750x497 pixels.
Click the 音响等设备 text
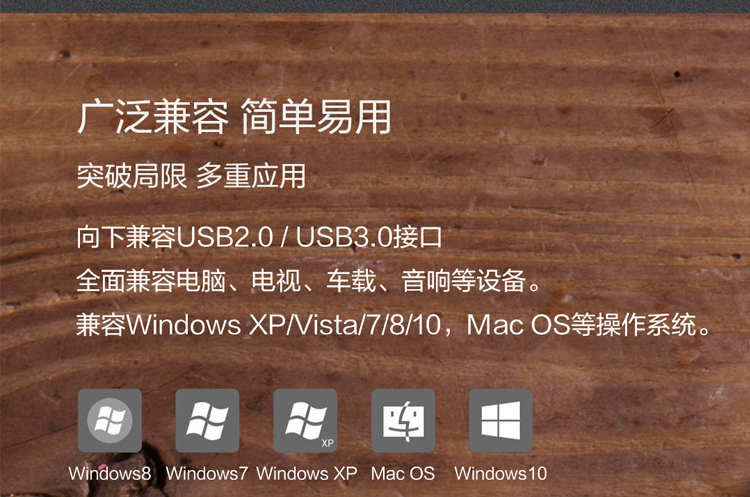(x=463, y=281)
